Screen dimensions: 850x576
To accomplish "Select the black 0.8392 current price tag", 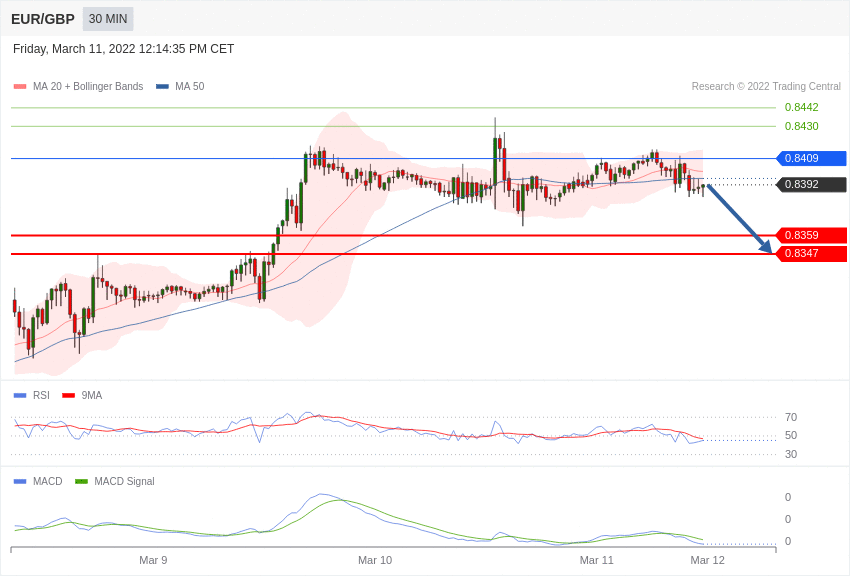I will click(x=812, y=184).
